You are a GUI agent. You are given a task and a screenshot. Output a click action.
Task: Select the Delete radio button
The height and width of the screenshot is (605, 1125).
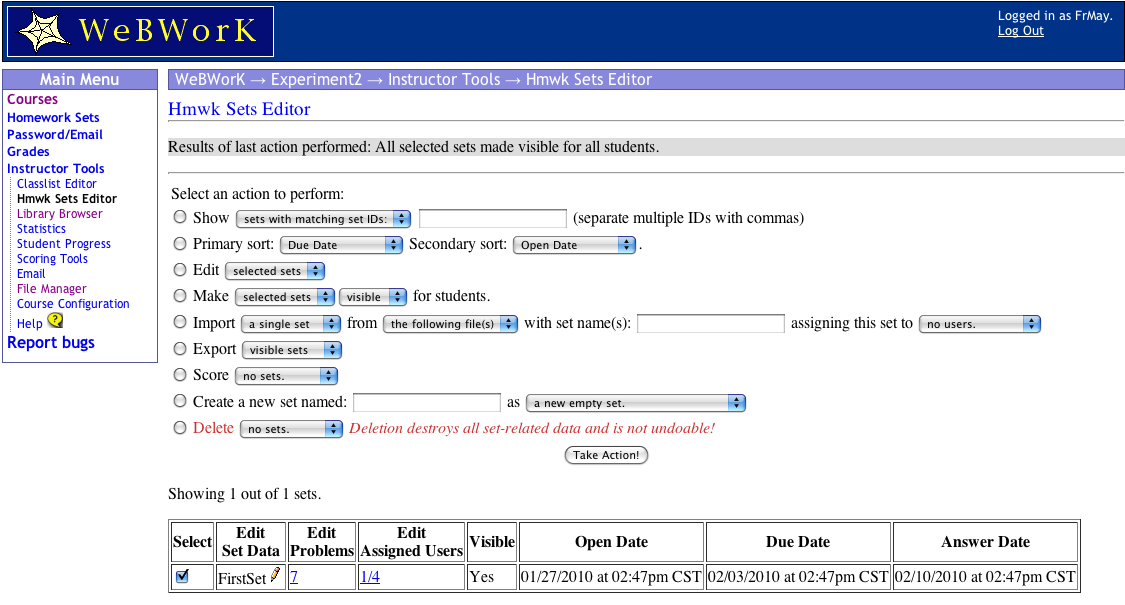(180, 428)
